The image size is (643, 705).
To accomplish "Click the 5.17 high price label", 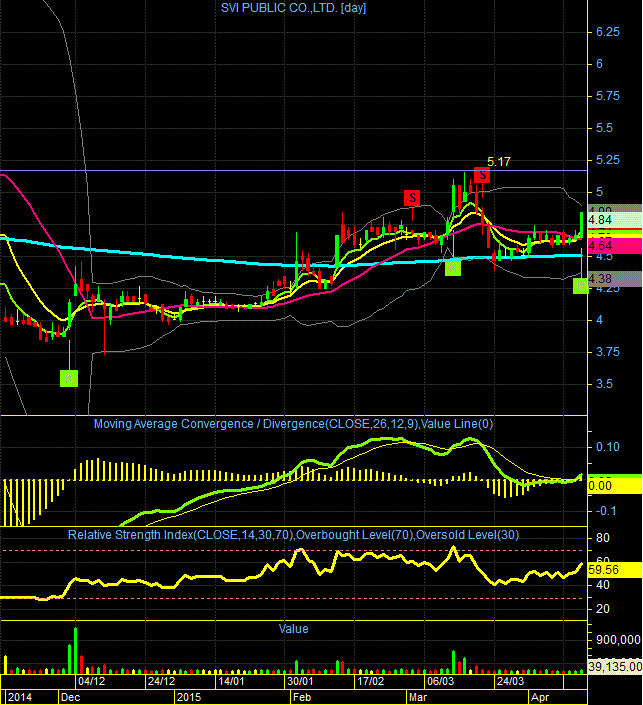I will click(x=499, y=161).
